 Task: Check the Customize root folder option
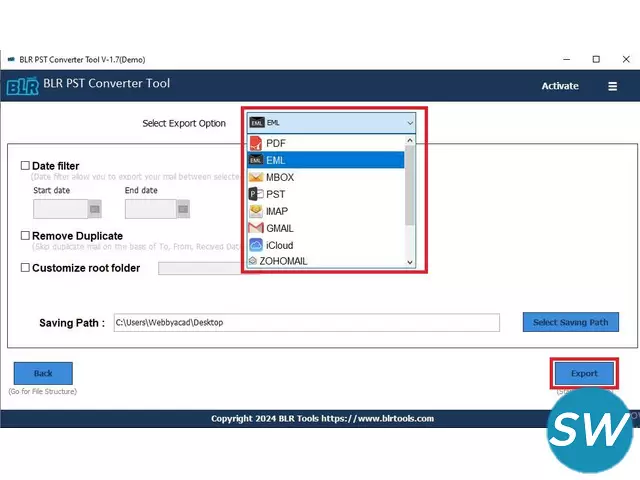(26, 268)
